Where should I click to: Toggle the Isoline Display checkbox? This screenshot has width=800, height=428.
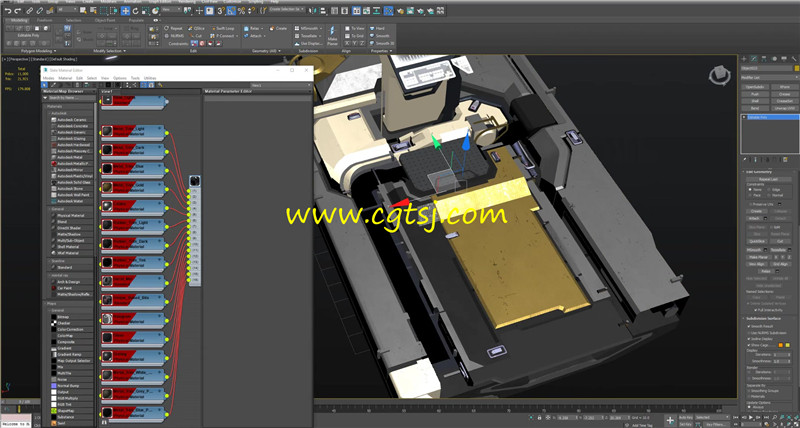749,339
